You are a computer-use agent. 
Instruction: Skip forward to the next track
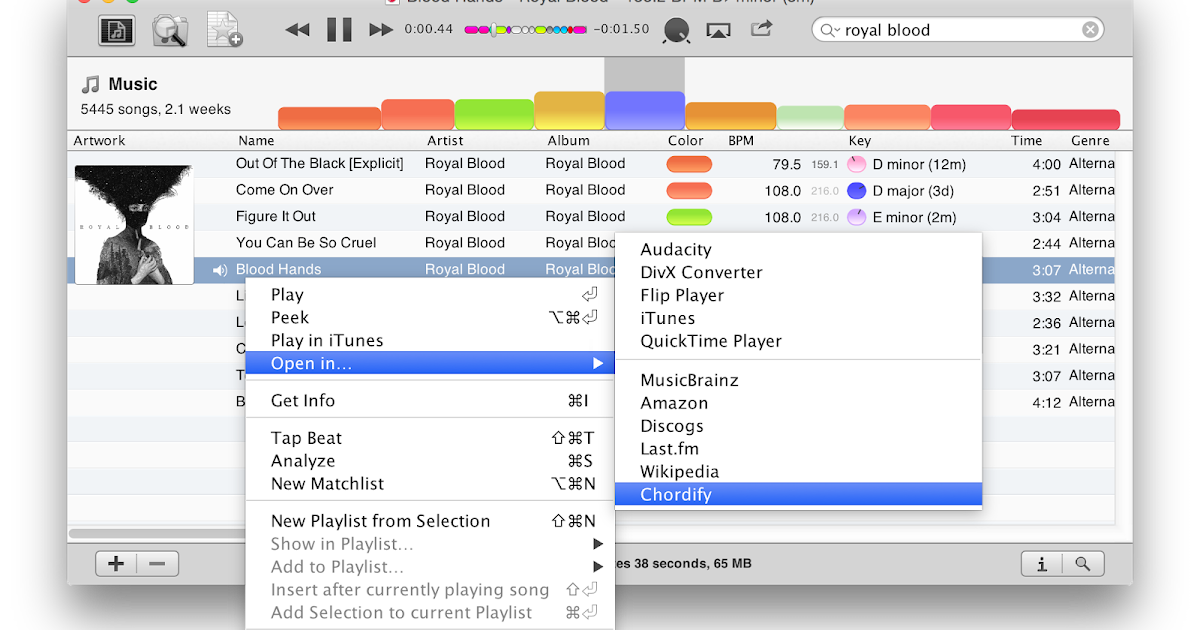(x=381, y=30)
